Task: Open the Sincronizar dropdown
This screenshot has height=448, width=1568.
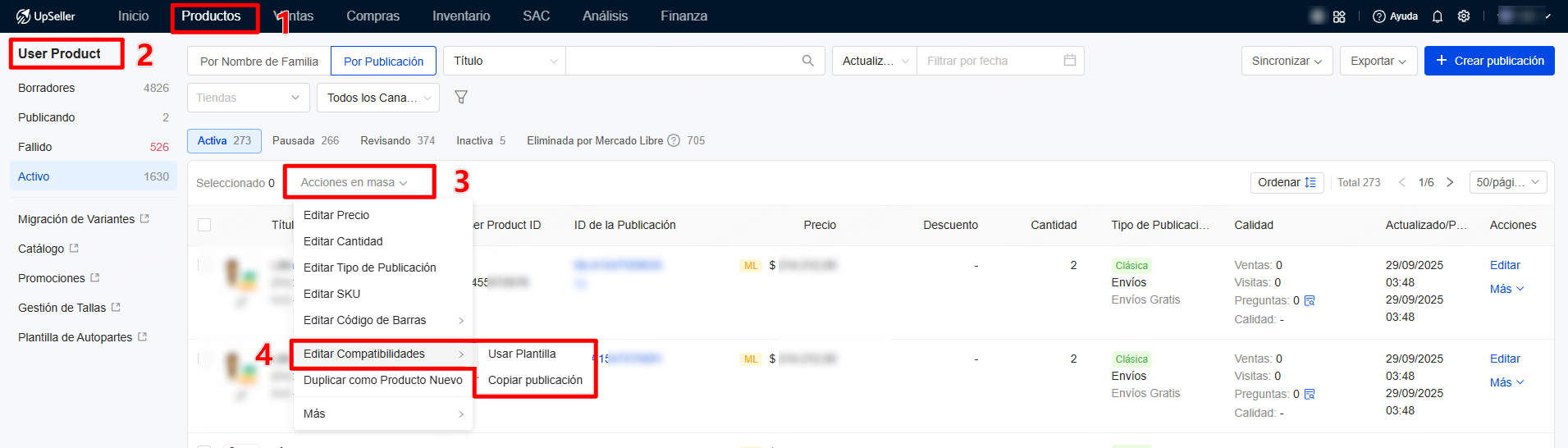Action: point(1287,61)
